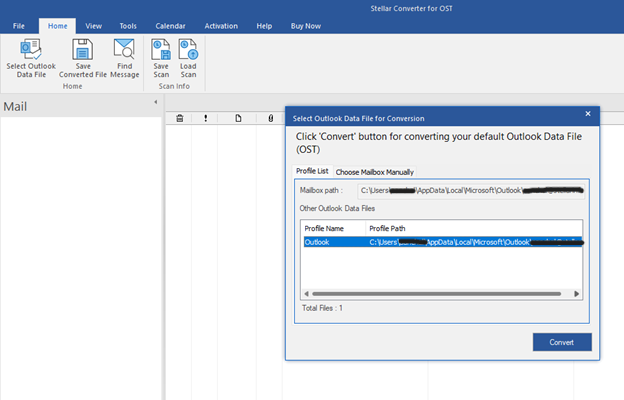Collapse the Mail pane with arrow
Screen dimensions: 624x400
[155, 102]
